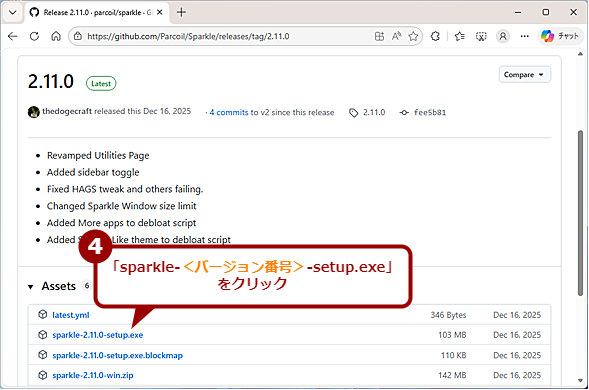
Task: Open the browser profile icon
Action: pos(503,36)
